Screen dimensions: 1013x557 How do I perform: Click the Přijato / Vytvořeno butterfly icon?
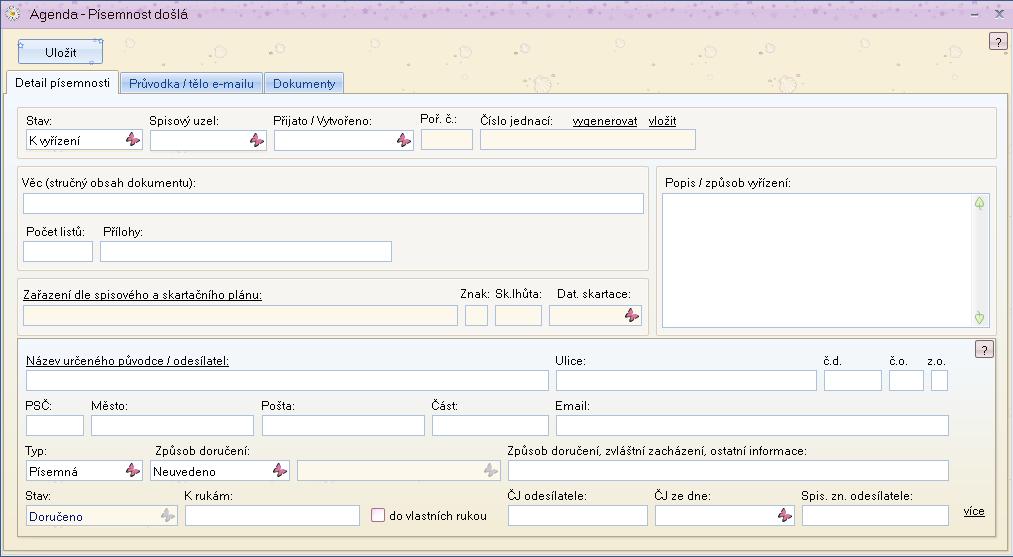[403, 141]
